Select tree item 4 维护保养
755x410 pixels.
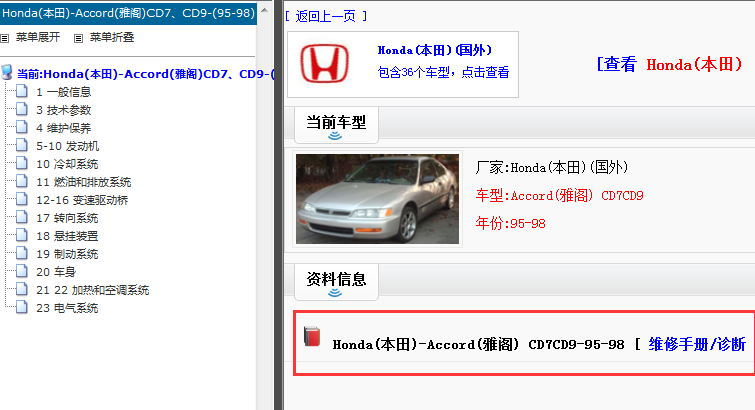64,128
